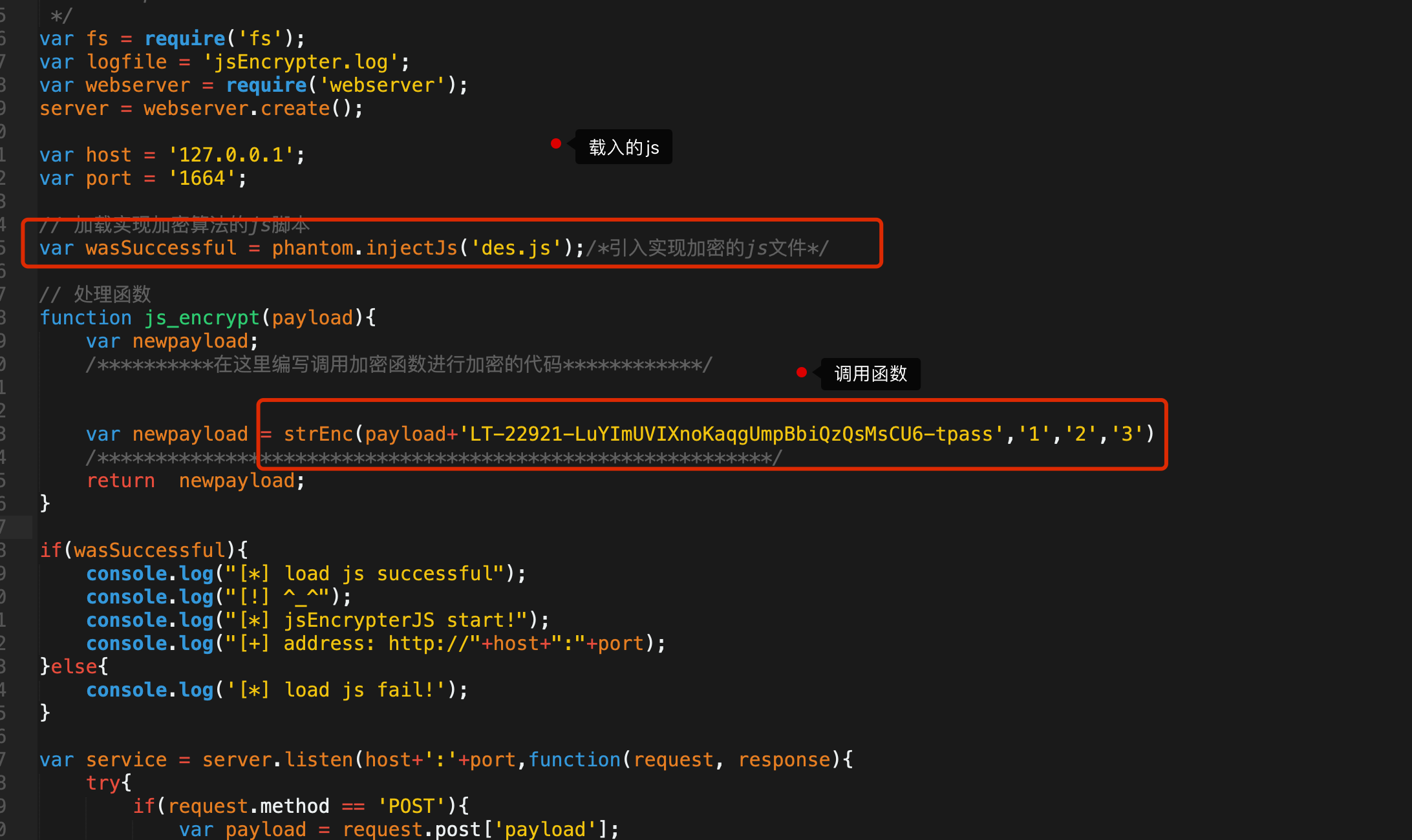Click server.listen in the service declaration

pos(277,760)
